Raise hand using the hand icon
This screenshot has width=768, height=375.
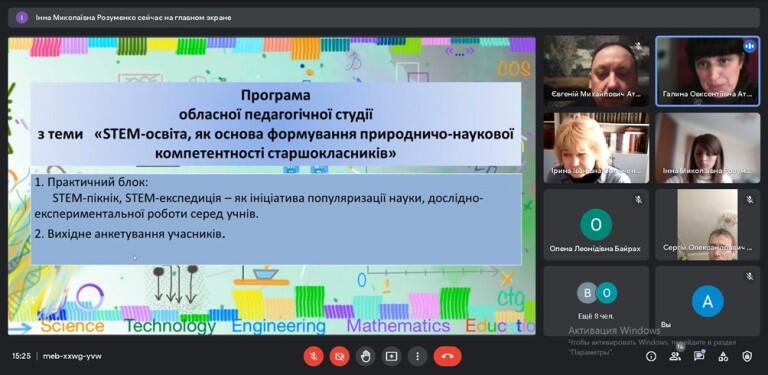click(x=365, y=356)
